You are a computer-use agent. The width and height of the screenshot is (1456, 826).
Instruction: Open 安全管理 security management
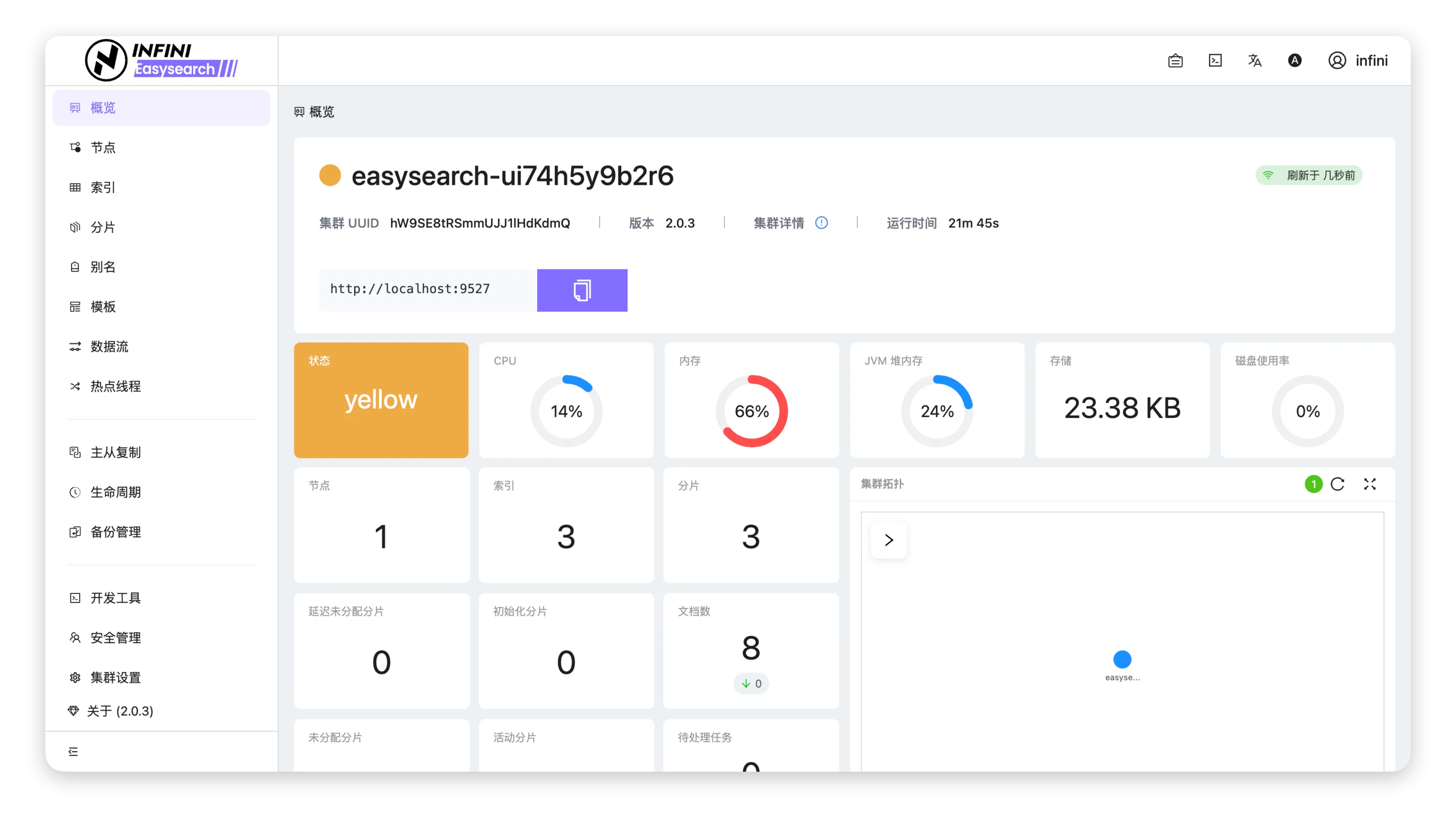[x=115, y=638]
